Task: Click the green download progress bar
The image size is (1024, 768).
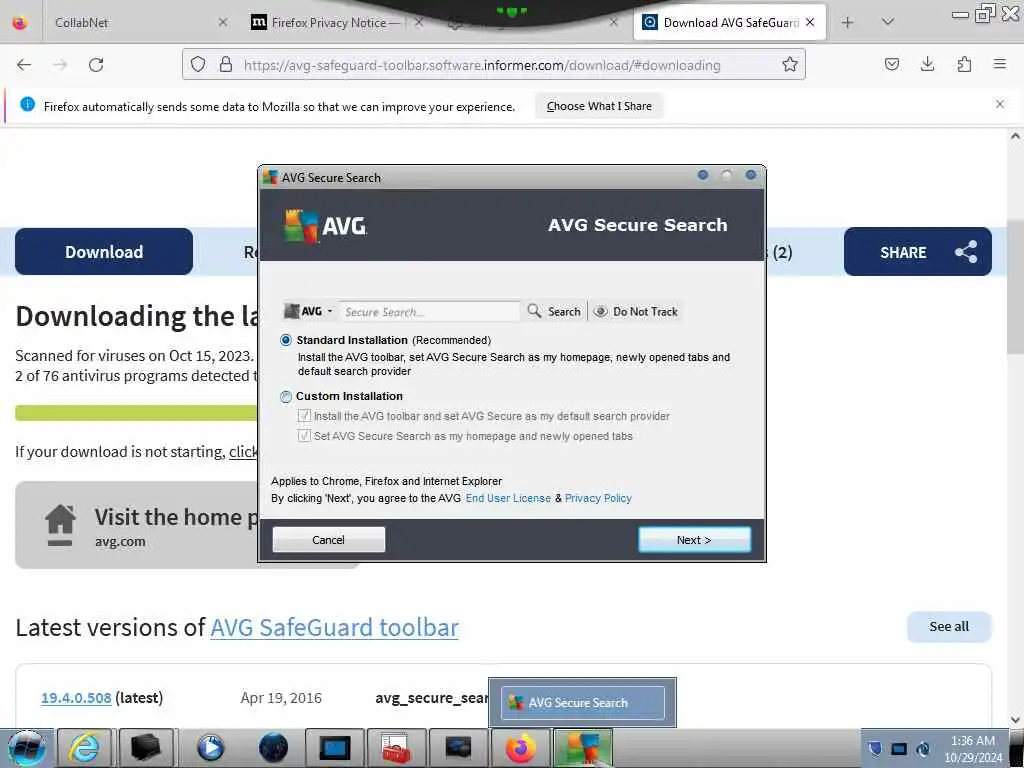Action: 136,413
